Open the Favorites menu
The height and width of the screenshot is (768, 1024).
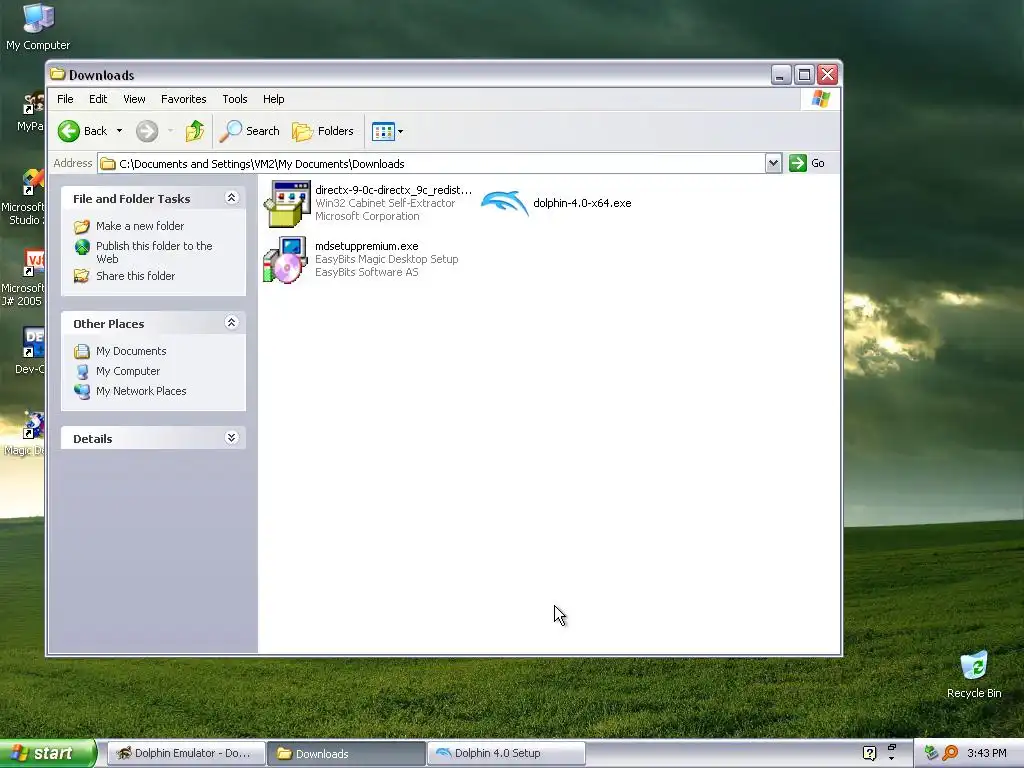[x=184, y=99]
